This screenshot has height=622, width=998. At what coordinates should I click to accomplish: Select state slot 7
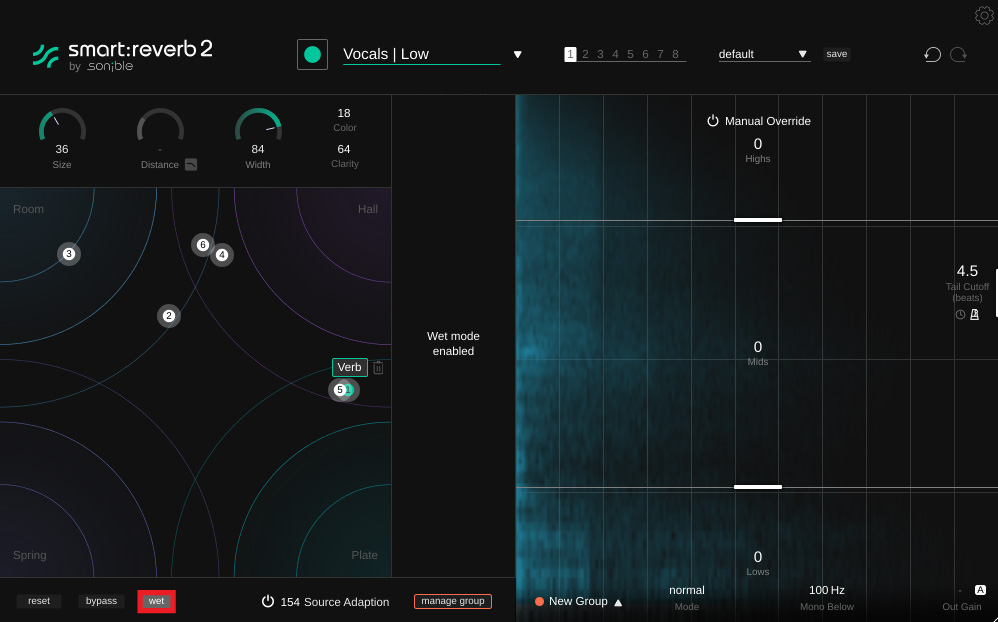[x=660, y=54]
